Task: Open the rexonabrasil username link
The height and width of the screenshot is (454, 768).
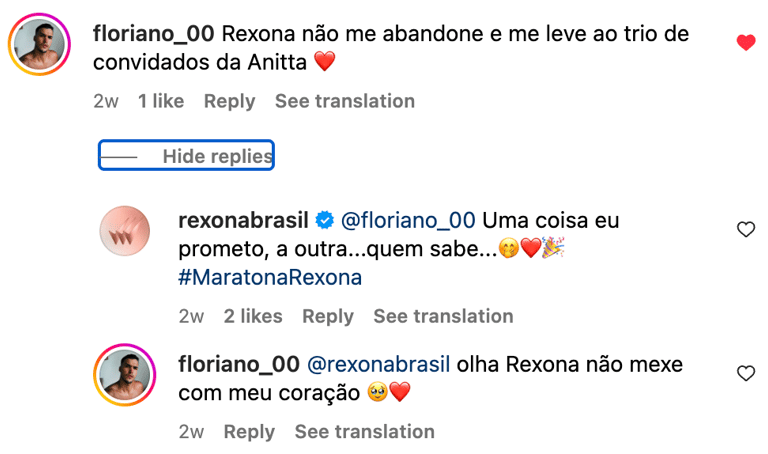Action: coord(243,219)
